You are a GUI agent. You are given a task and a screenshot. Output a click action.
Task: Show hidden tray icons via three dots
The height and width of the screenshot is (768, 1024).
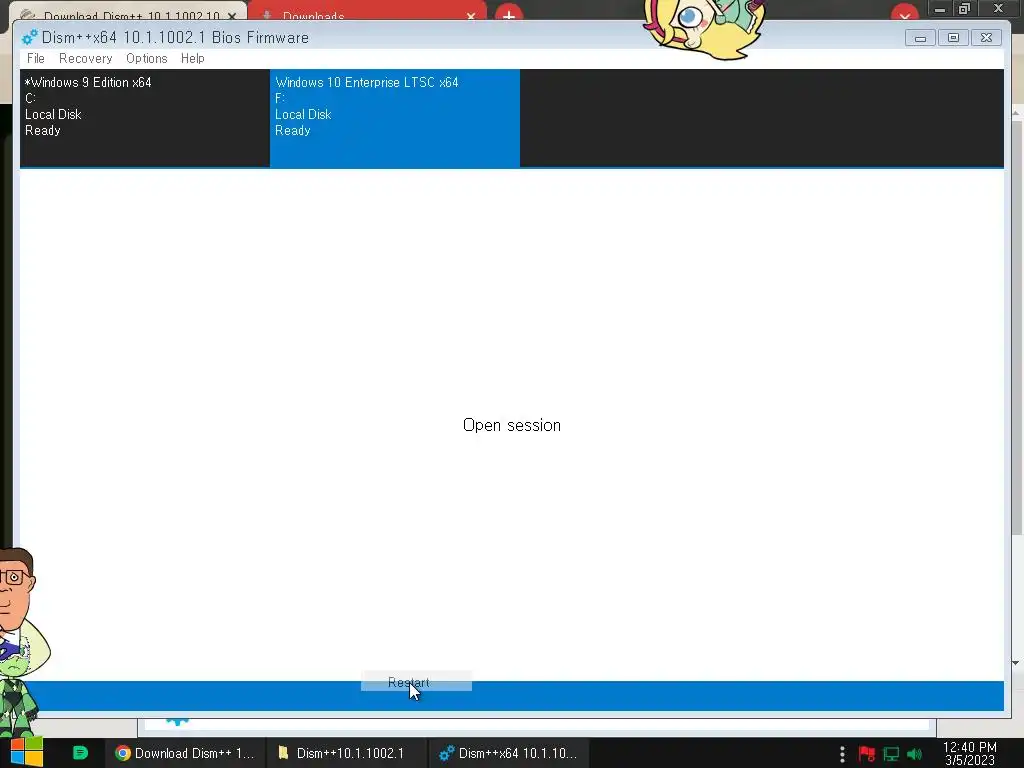click(x=842, y=754)
